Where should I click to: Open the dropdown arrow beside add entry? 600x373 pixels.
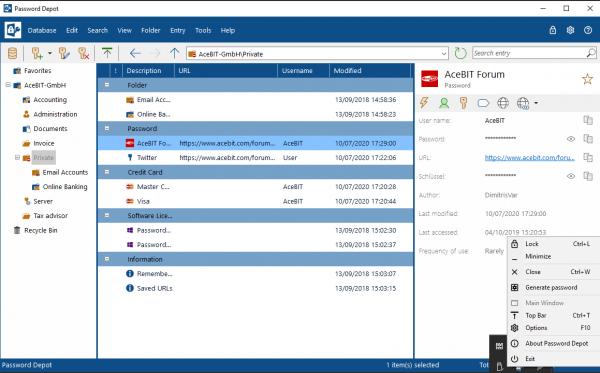(x=50, y=53)
